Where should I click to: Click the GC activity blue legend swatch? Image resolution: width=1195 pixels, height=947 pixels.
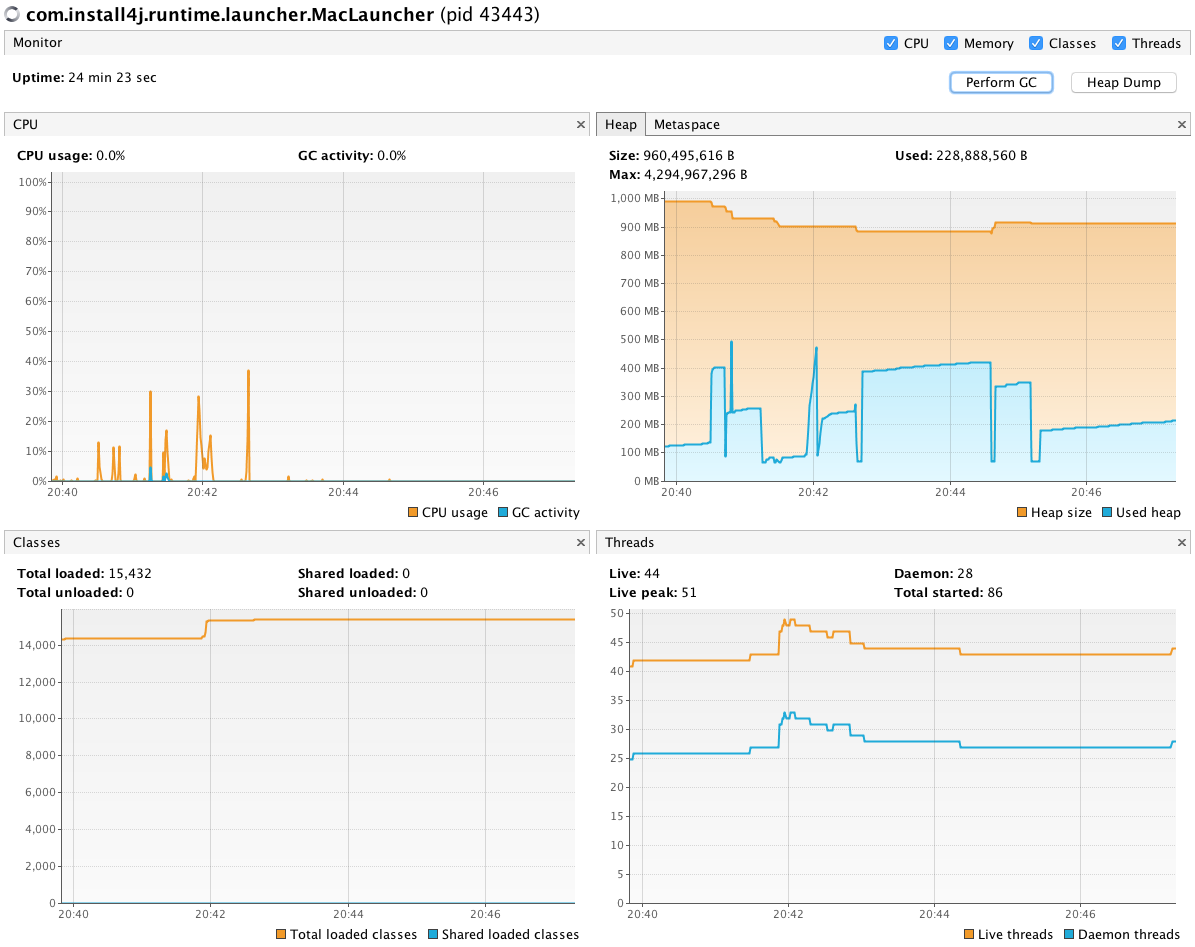pos(503,513)
